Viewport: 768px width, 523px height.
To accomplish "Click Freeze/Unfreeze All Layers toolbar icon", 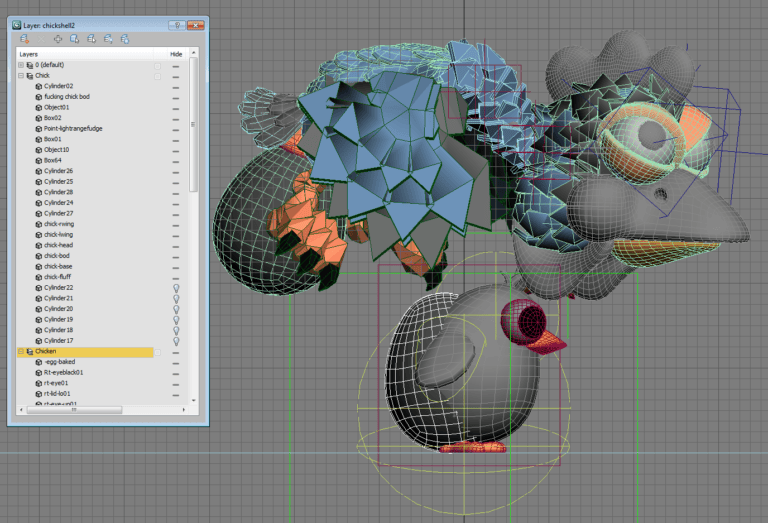I will click(125, 39).
